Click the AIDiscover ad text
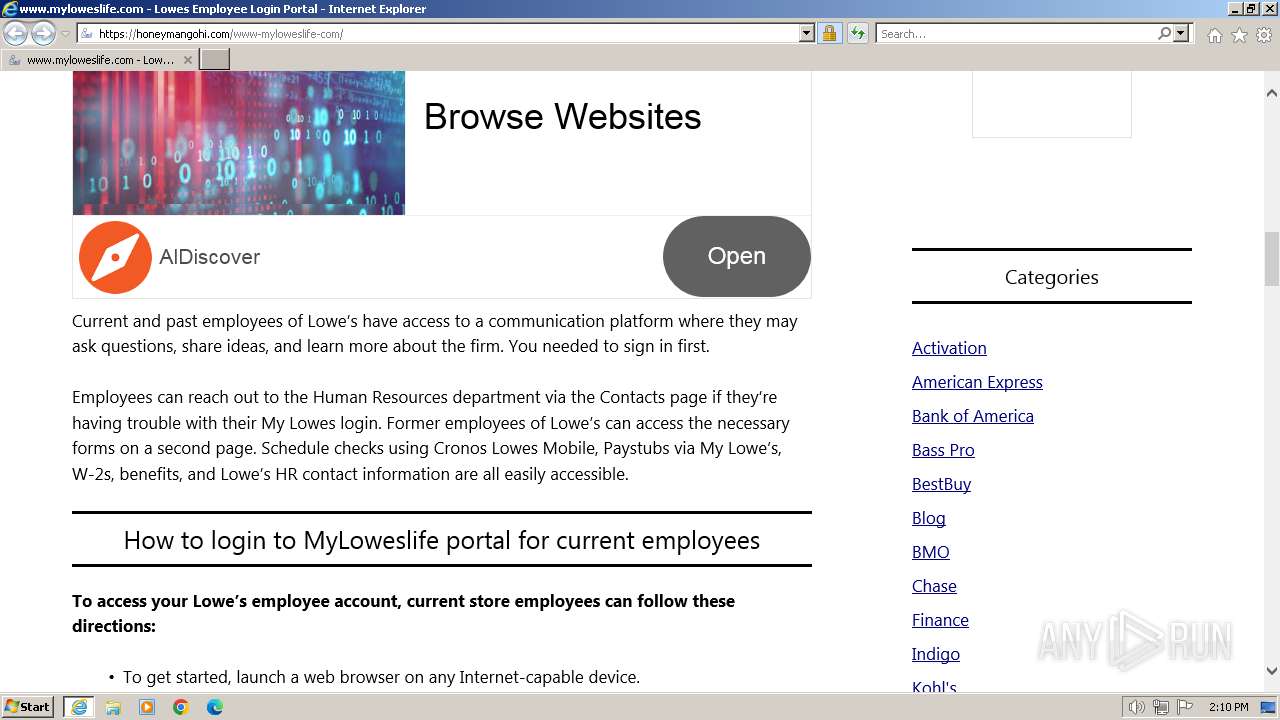The image size is (1280, 720). coord(210,257)
